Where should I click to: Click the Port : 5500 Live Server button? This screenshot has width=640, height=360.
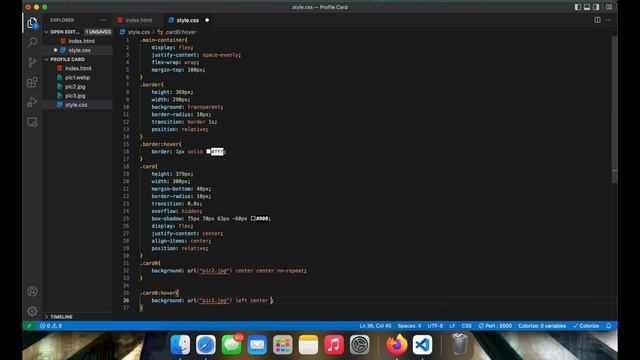495,326
